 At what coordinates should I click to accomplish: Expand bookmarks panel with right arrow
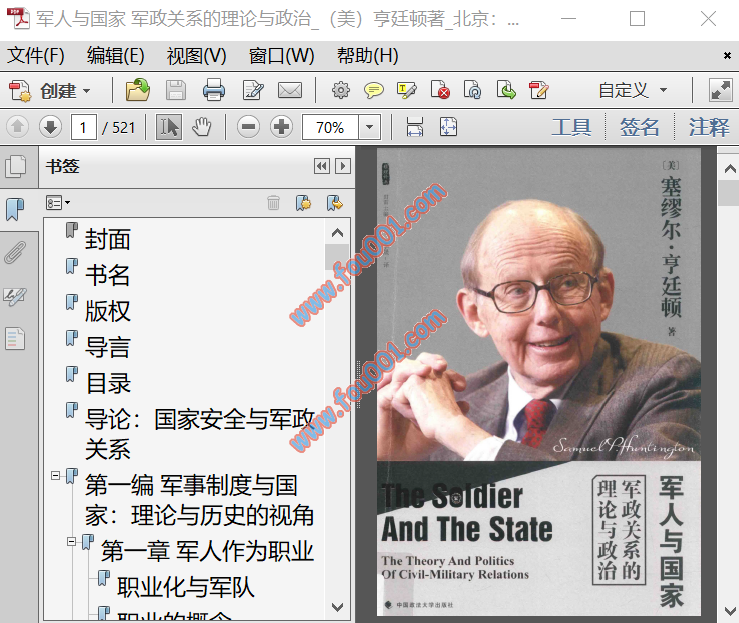click(x=343, y=166)
